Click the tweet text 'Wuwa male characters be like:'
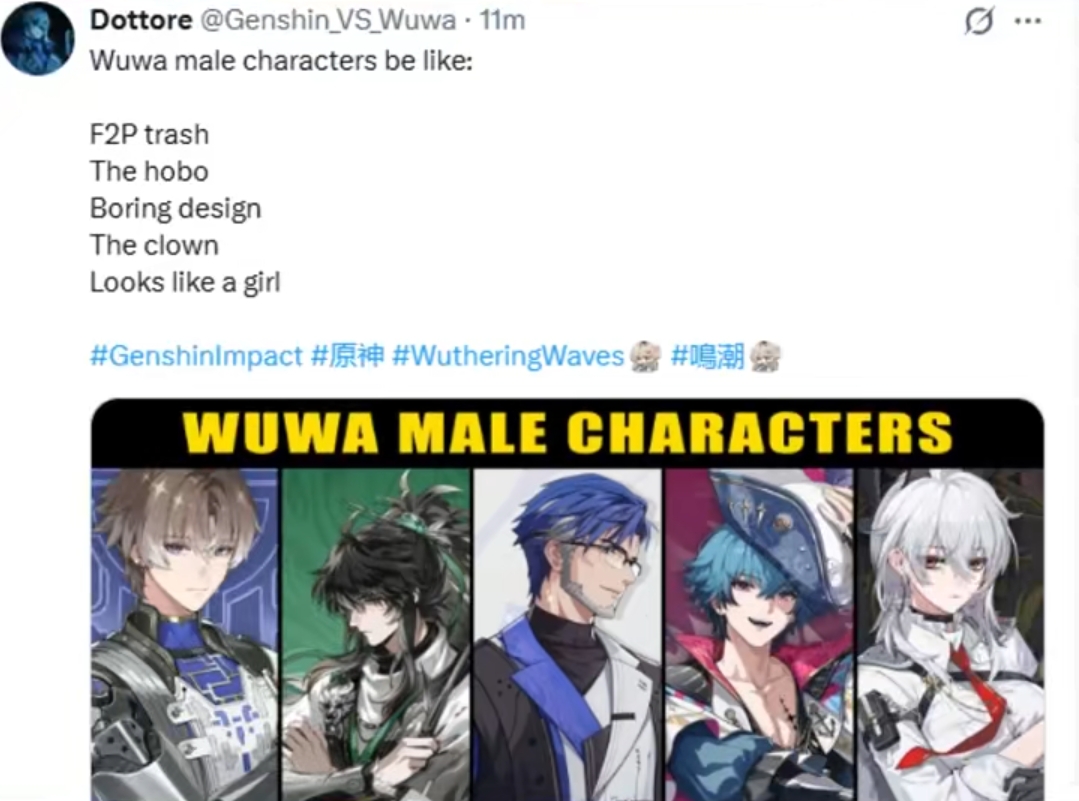 pos(281,61)
